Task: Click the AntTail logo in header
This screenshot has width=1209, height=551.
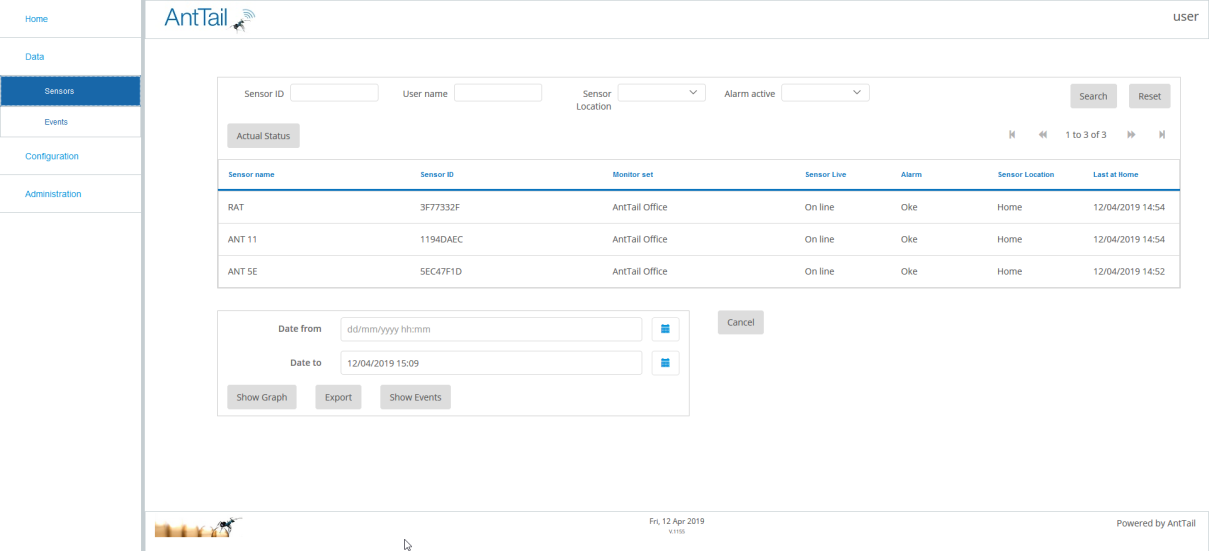Action: [209, 19]
